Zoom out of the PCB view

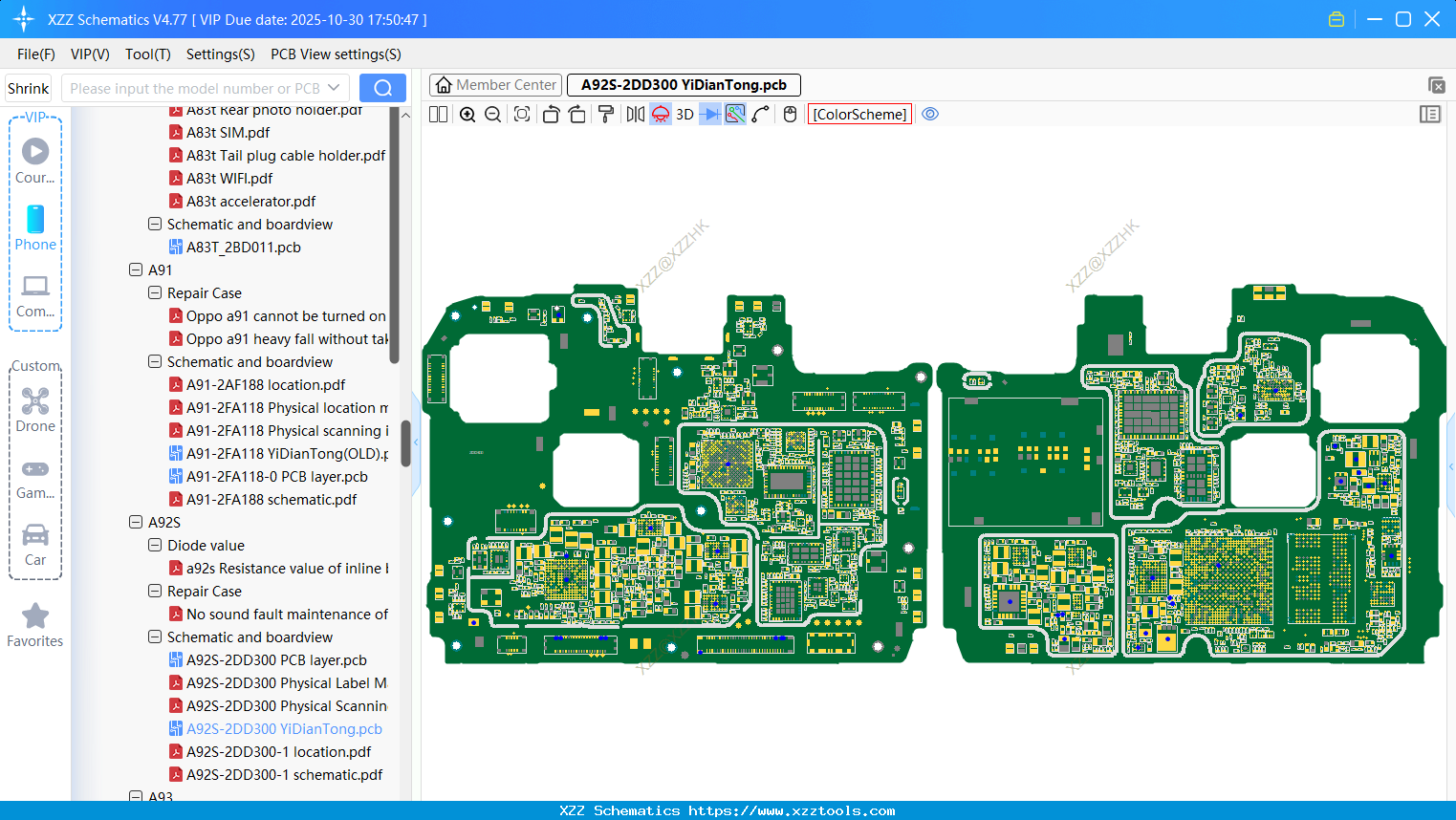coord(491,114)
